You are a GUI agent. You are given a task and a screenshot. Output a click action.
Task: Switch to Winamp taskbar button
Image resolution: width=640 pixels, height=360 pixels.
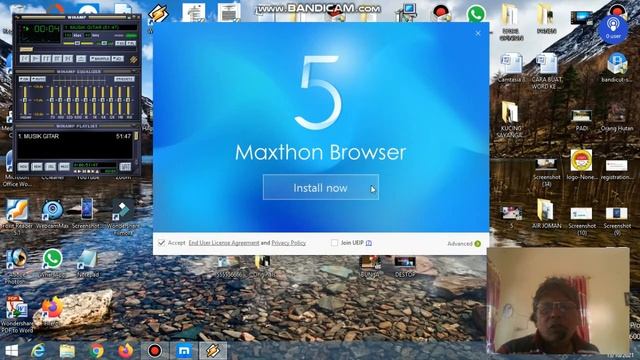[x=213, y=351]
